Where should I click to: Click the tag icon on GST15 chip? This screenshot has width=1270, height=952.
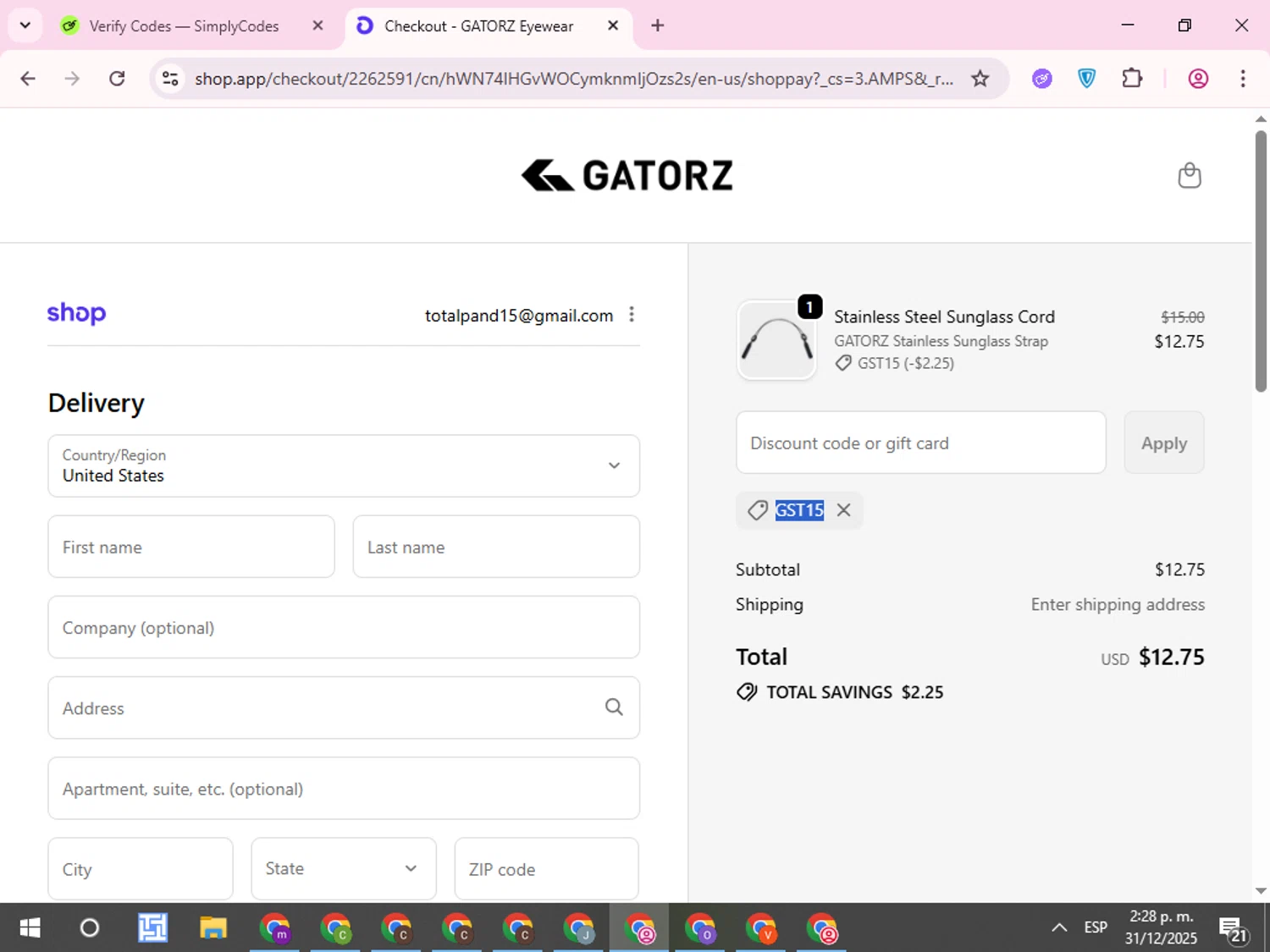[758, 510]
